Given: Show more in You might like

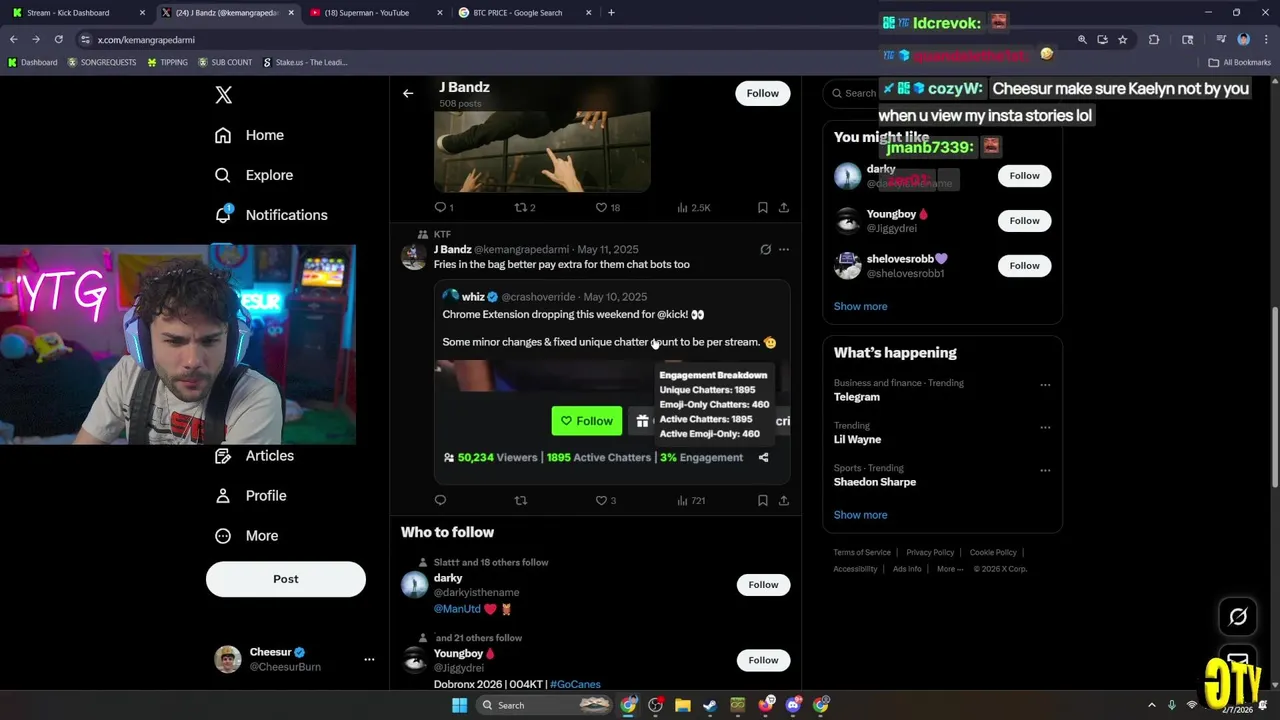Looking at the screenshot, I should point(860,306).
